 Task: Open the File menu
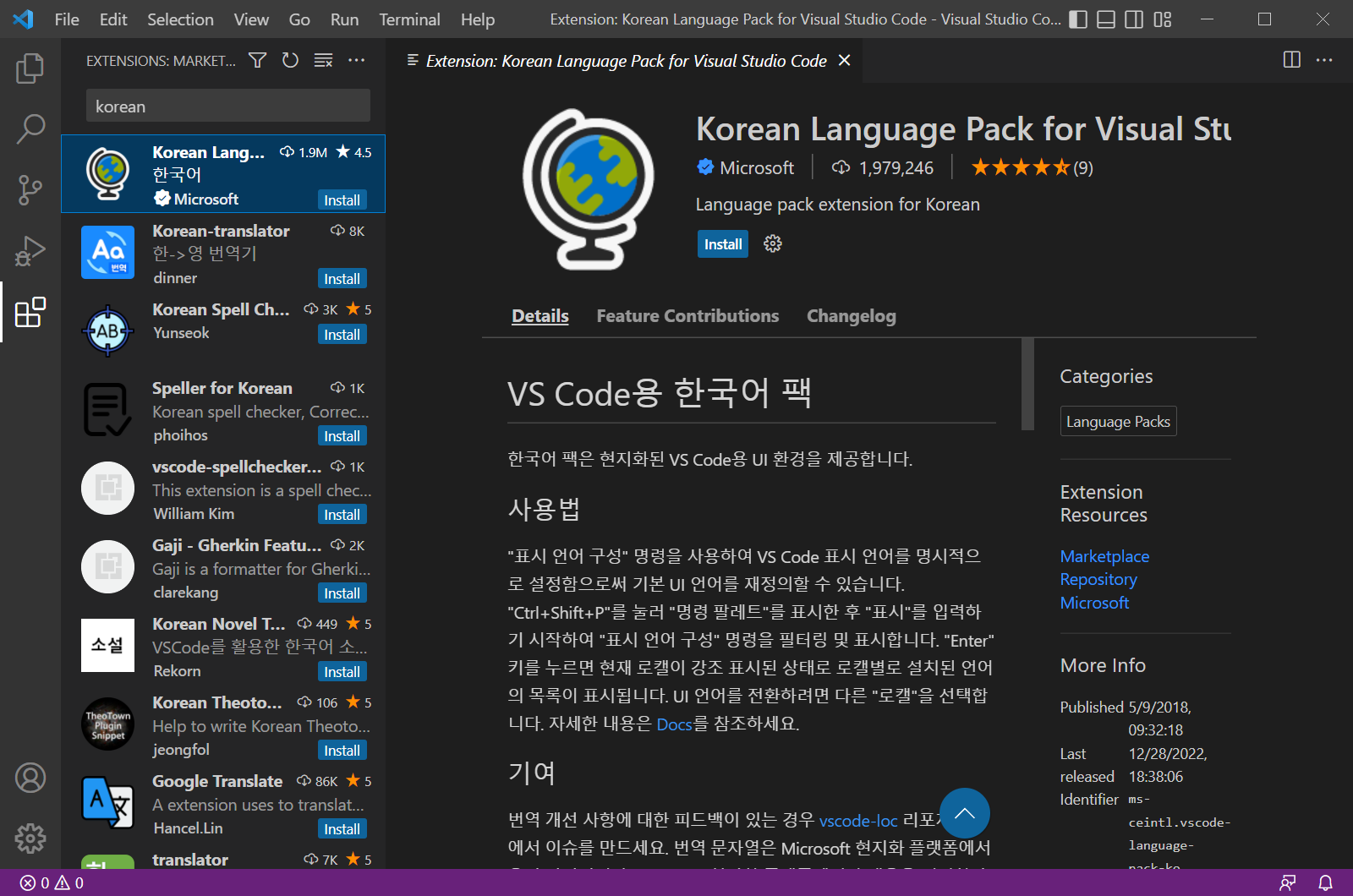point(67,19)
